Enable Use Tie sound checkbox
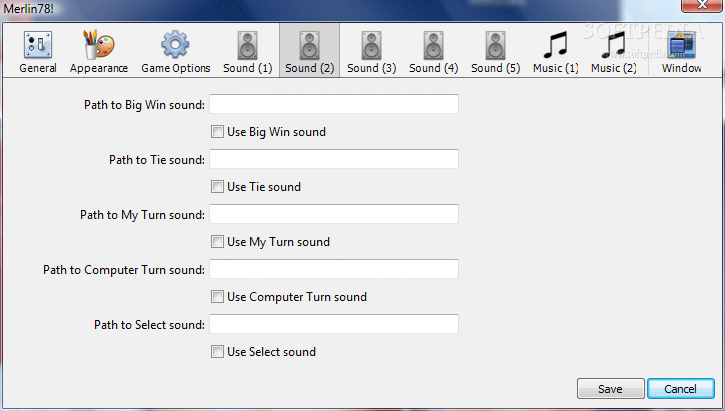 (217, 187)
